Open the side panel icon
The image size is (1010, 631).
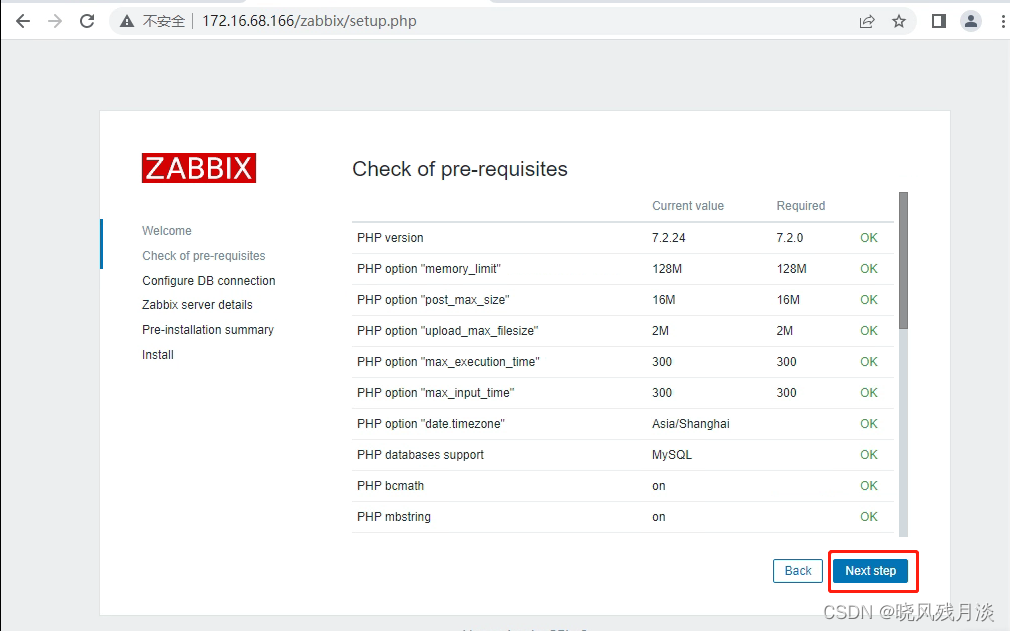939,21
